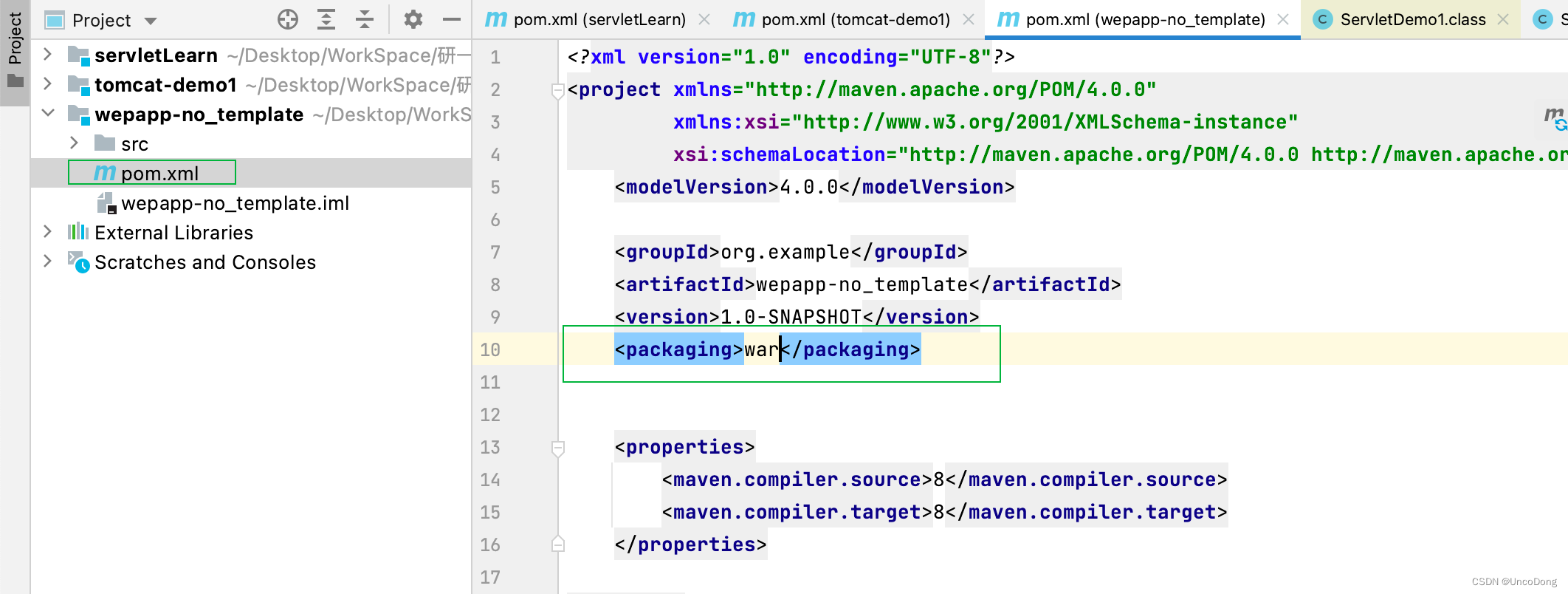Viewport: 1568px width, 594px height.
Task: Click the xml declaration on line 1
Action: 791,57
